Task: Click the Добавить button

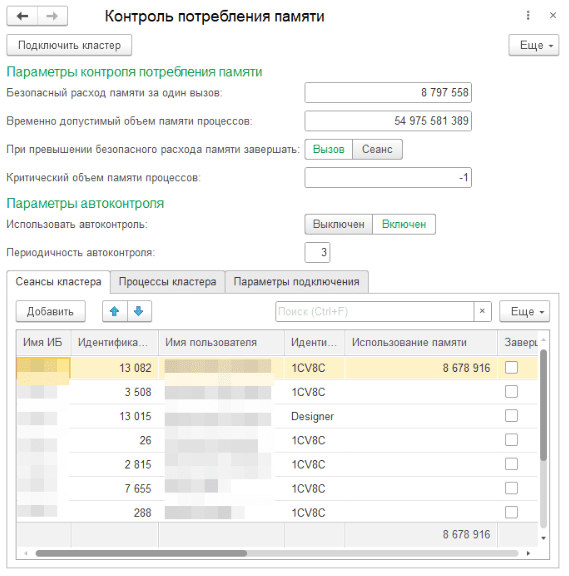Action: [x=51, y=311]
